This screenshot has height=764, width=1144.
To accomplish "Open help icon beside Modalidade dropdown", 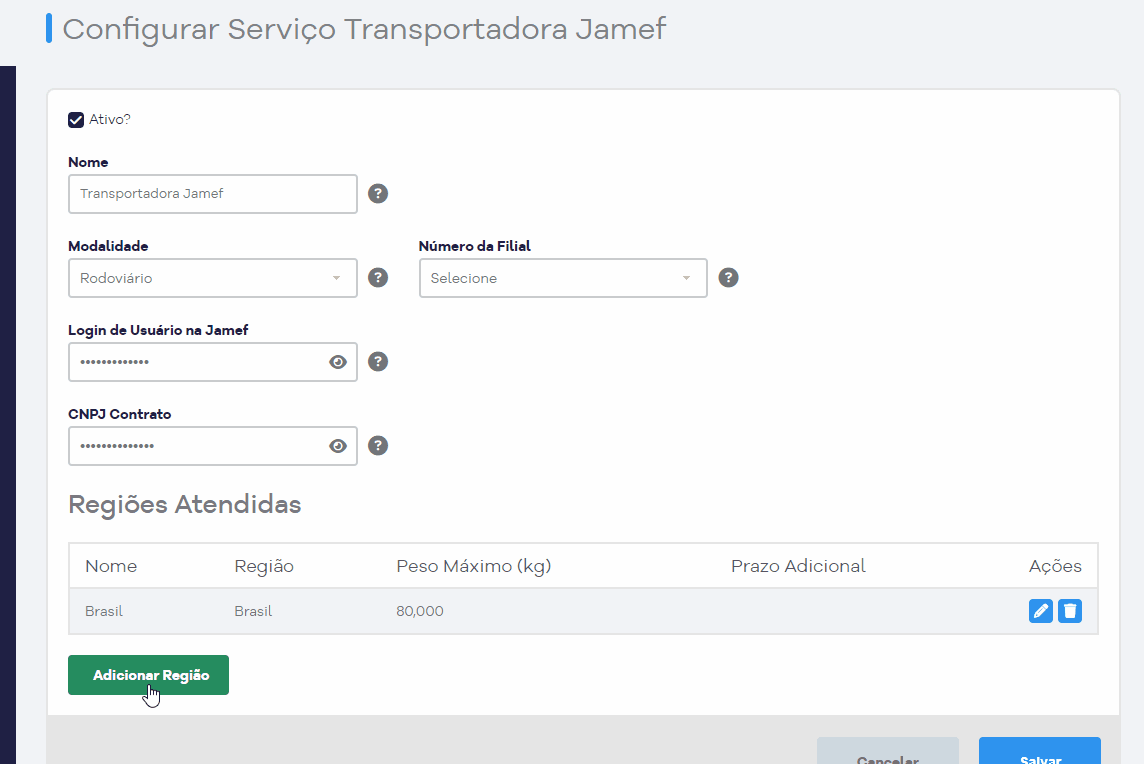I will point(378,277).
